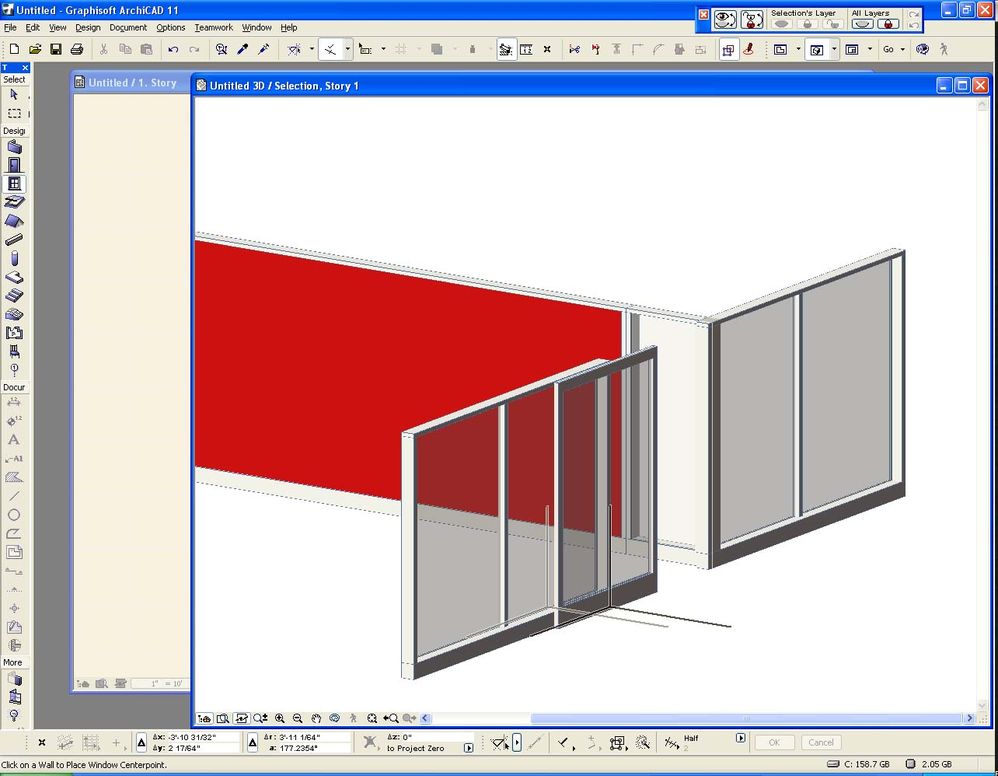Select the Beam tool in the toolbox

click(14, 239)
